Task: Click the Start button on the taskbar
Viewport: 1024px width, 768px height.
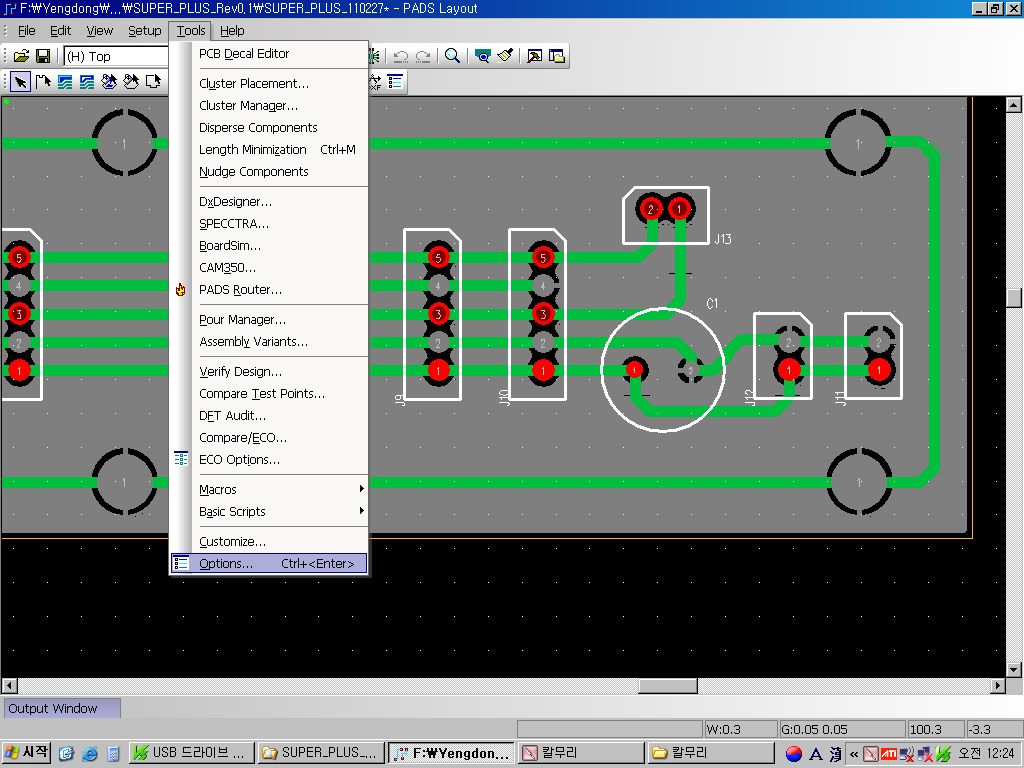Action: [x=26, y=754]
